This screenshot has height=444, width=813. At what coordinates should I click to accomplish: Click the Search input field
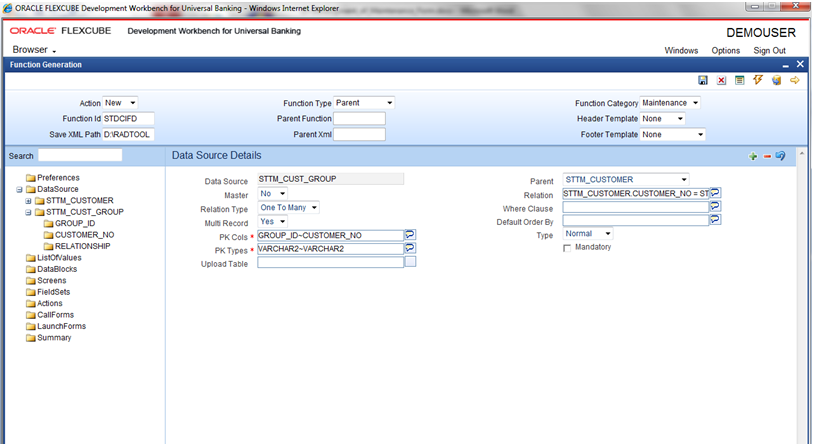[80, 155]
